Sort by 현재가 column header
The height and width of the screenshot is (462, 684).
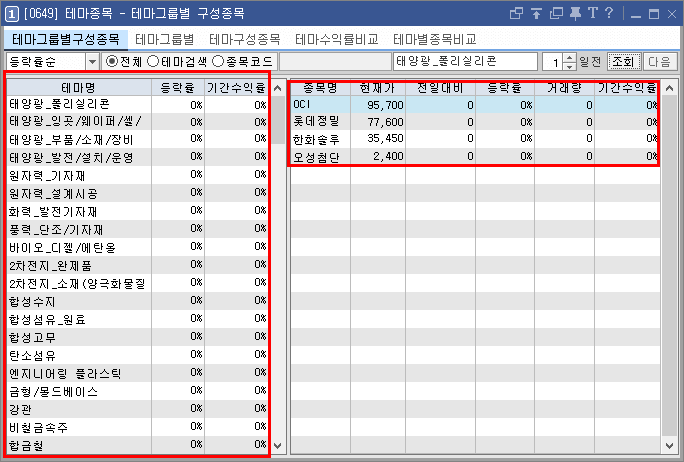pyautogui.click(x=378, y=88)
